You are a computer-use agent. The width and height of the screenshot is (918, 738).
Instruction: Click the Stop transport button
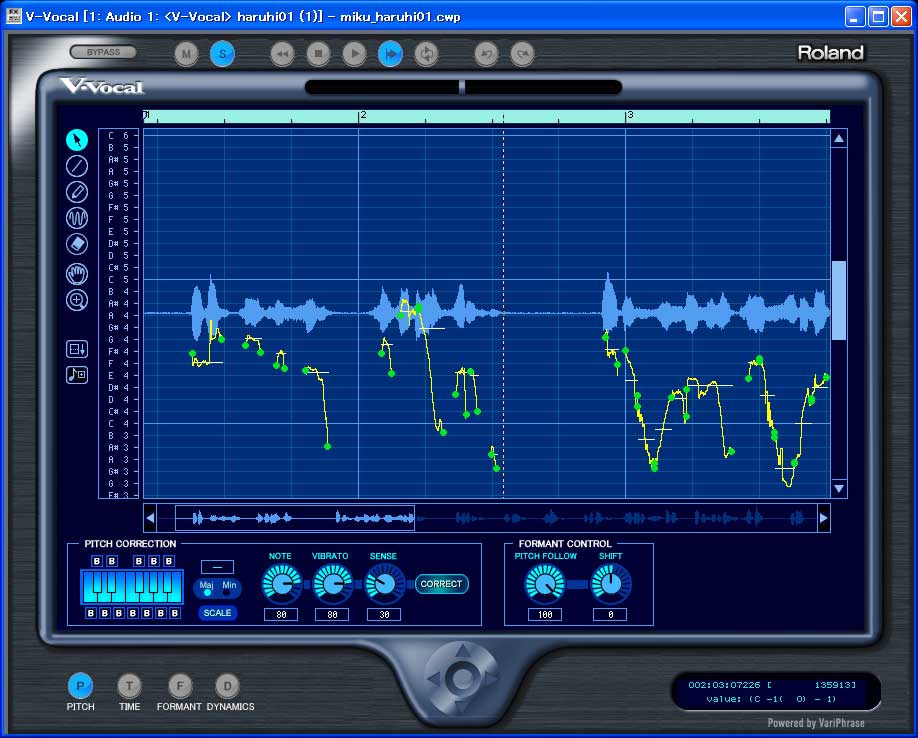pyautogui.click(x=318, y=54)
